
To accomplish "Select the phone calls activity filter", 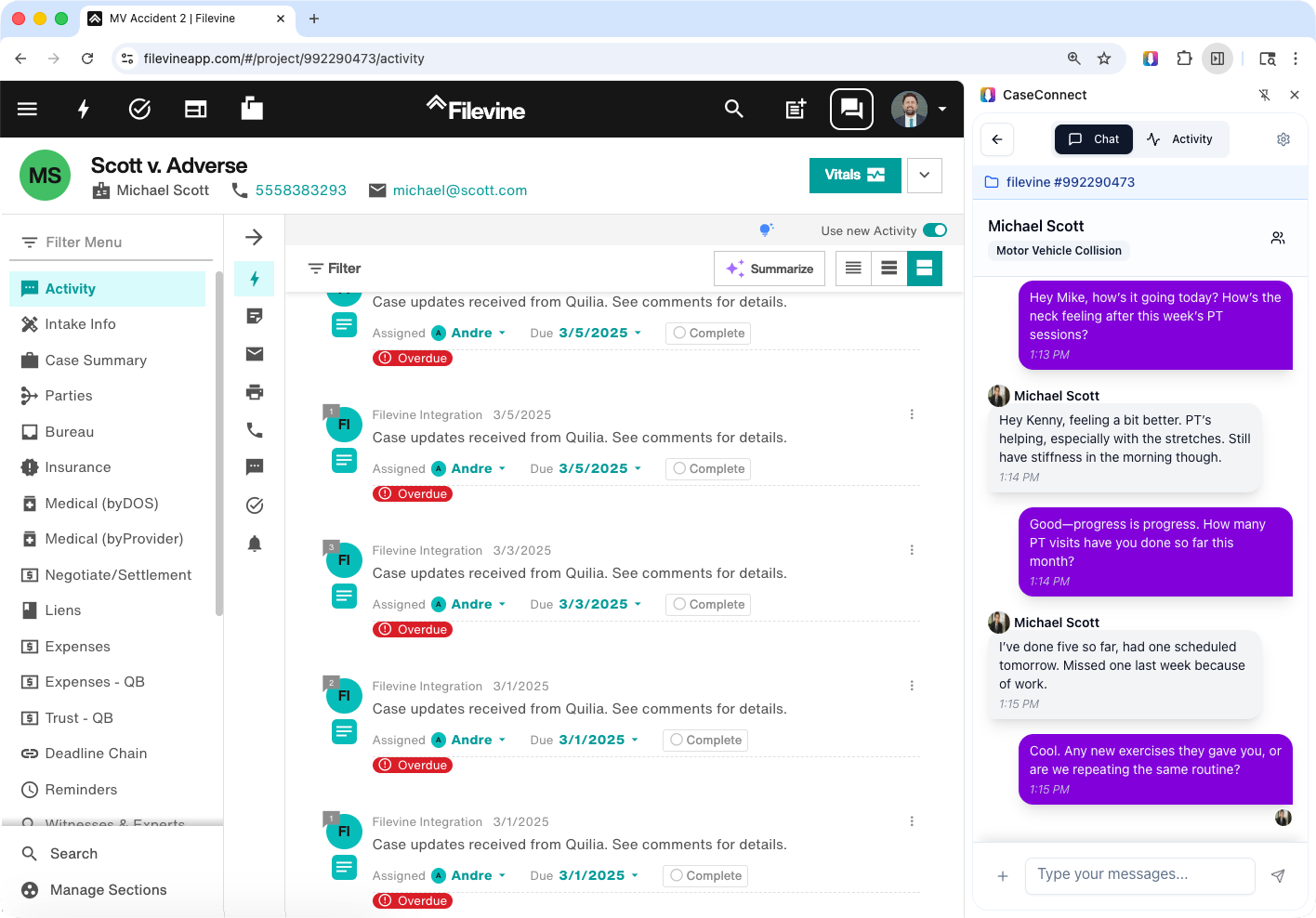I will point(255,430).
